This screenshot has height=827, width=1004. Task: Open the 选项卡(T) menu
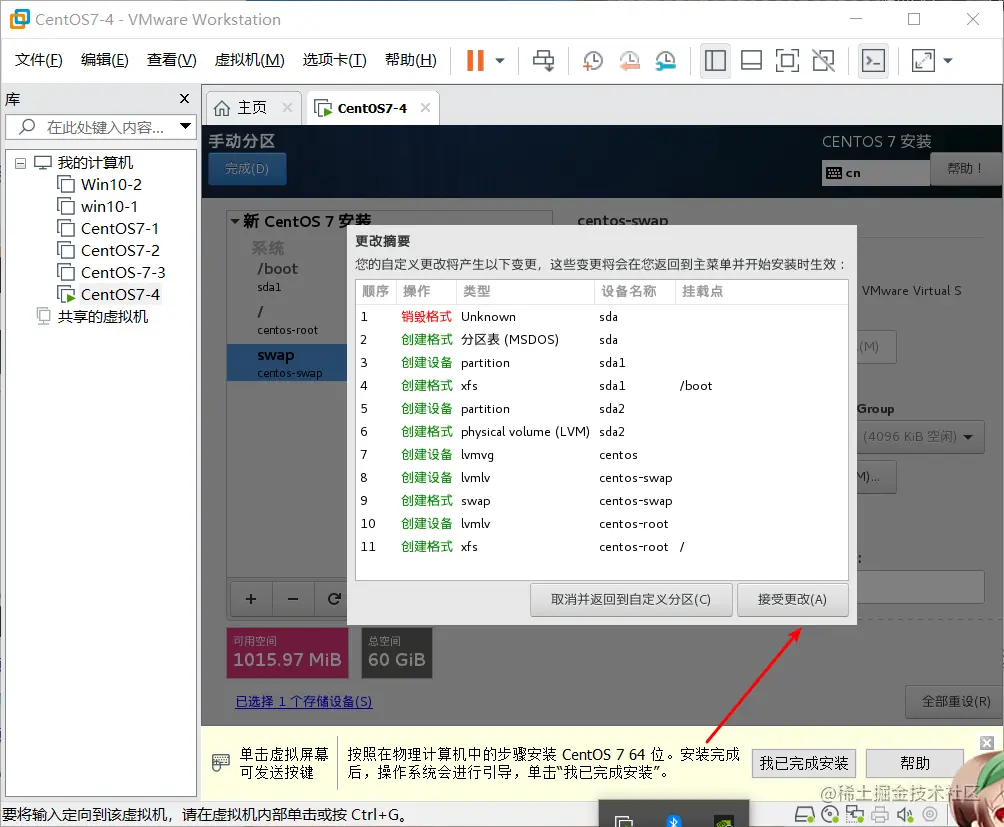coord(334,60)
